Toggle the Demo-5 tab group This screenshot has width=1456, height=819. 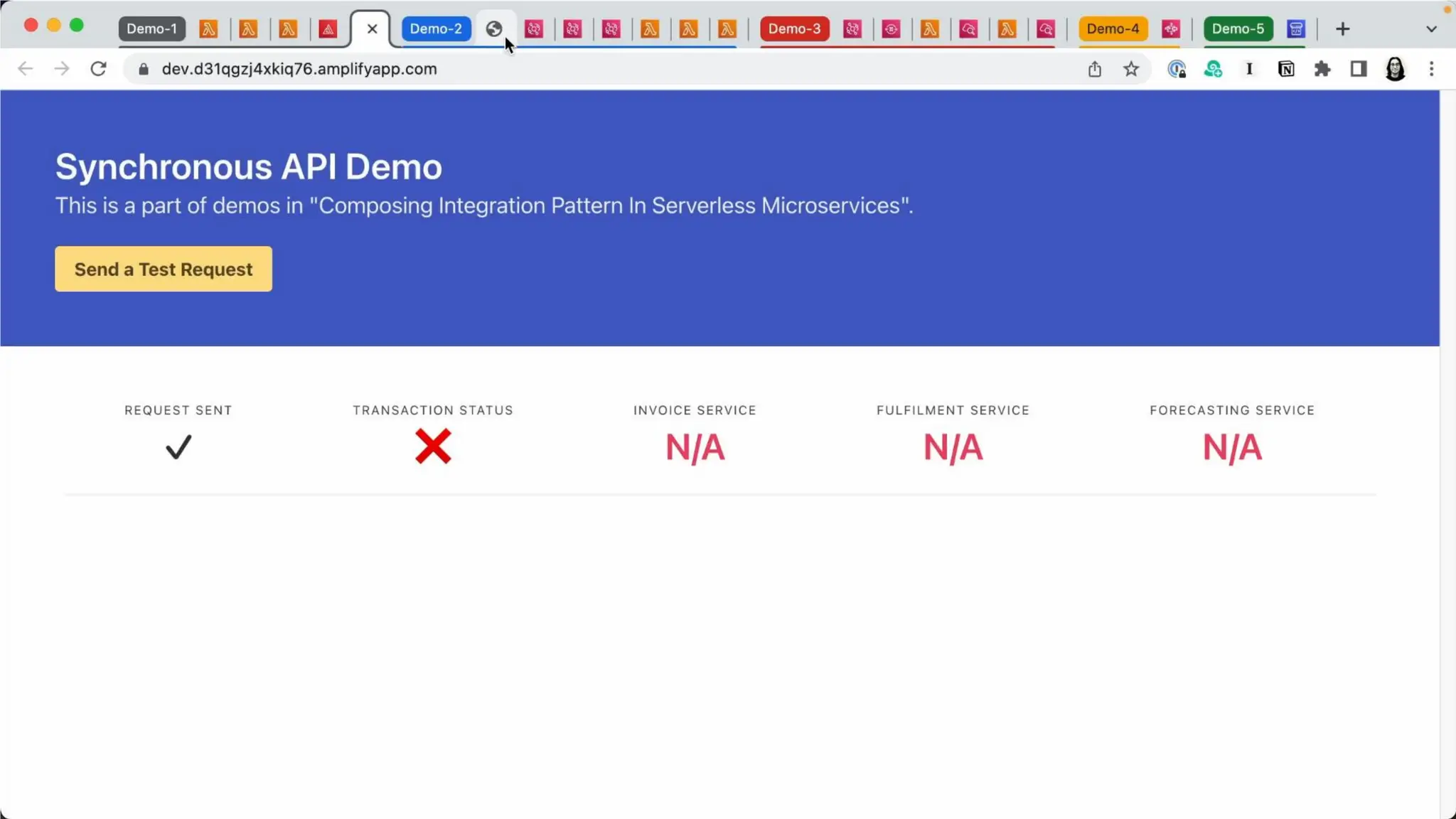click(x=1238, y=29)
